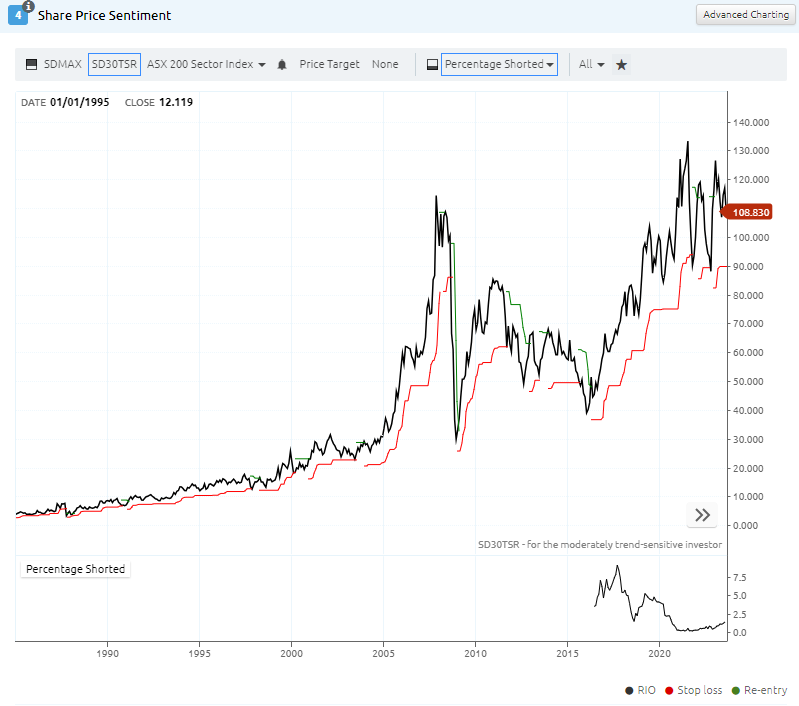This screenshot has height=706, width=799.
Task: Click the Percentage Shorted panel label on chart
Action: pyautogui.click(x=76, y=569)
